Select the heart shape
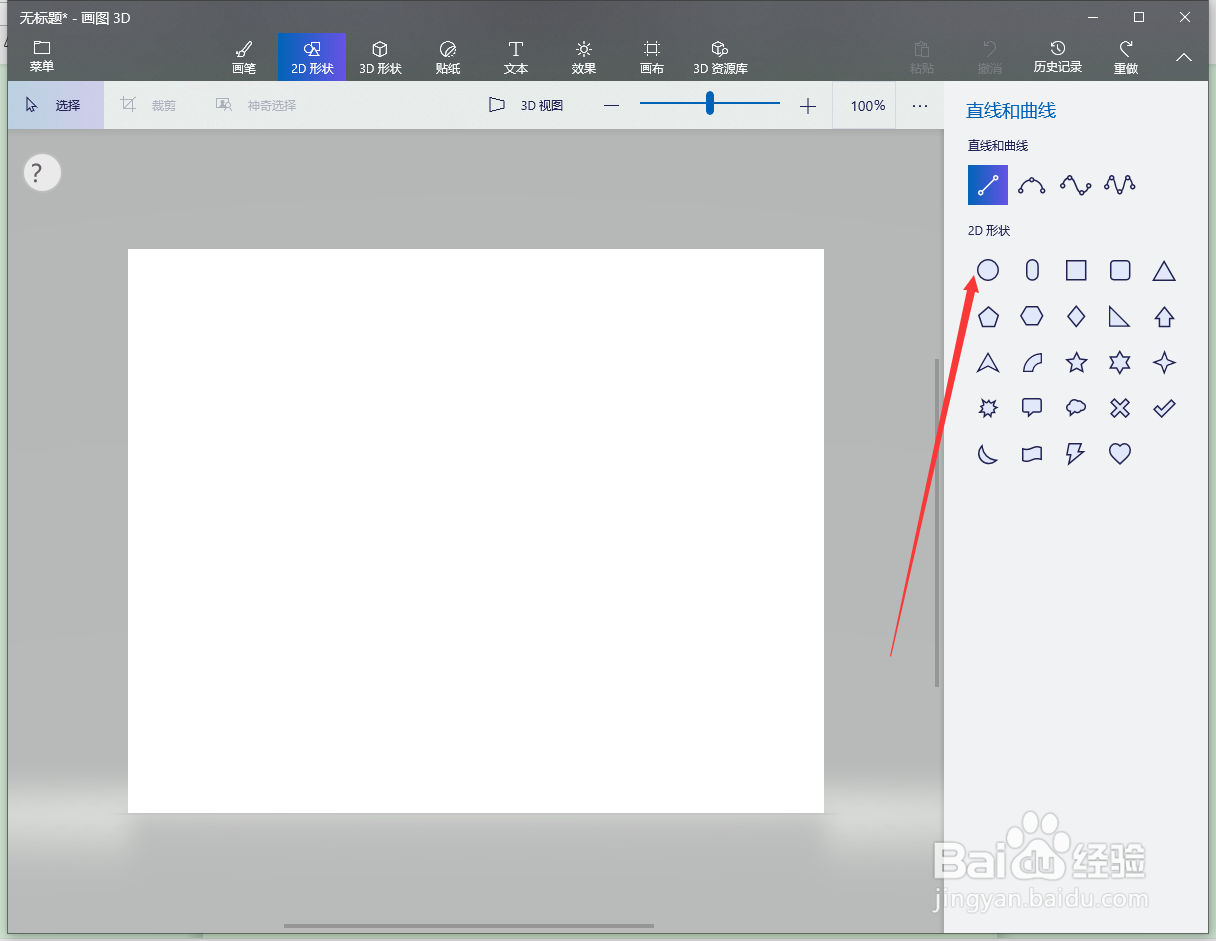Viewport: 1216px width, 941px height. [1120, 454]
